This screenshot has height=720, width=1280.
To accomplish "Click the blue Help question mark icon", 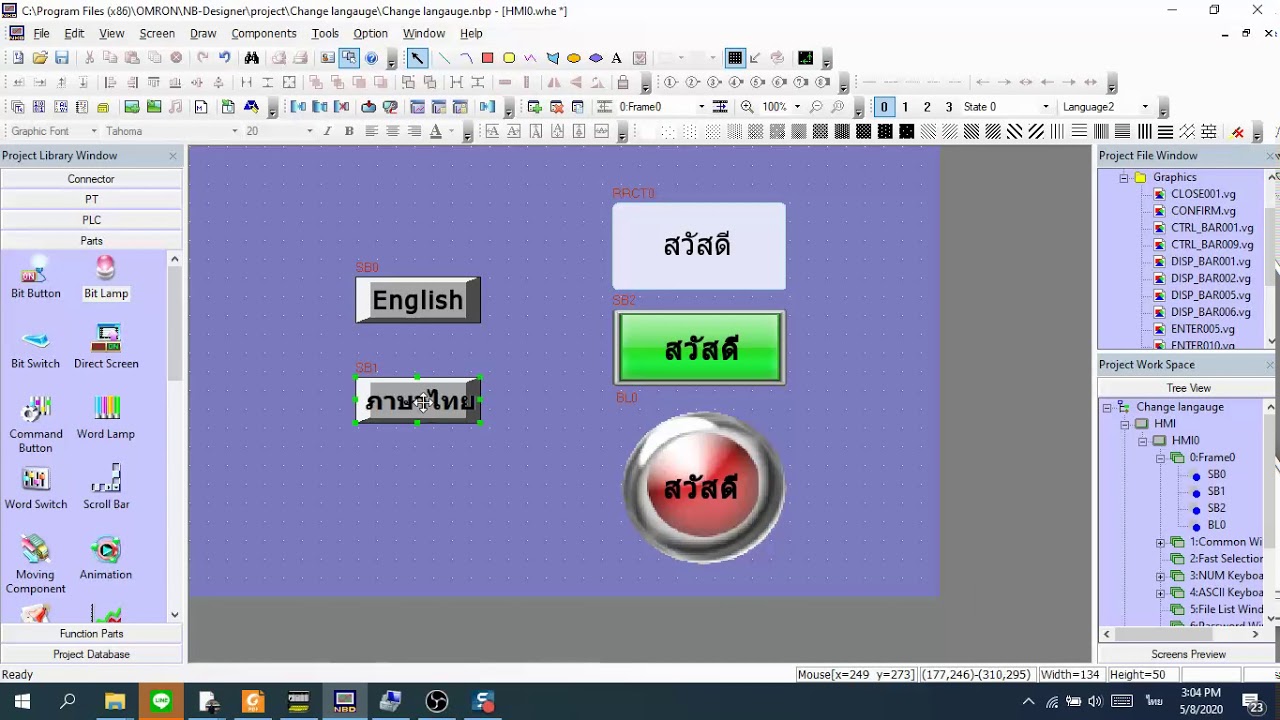I will pos(371,58).
